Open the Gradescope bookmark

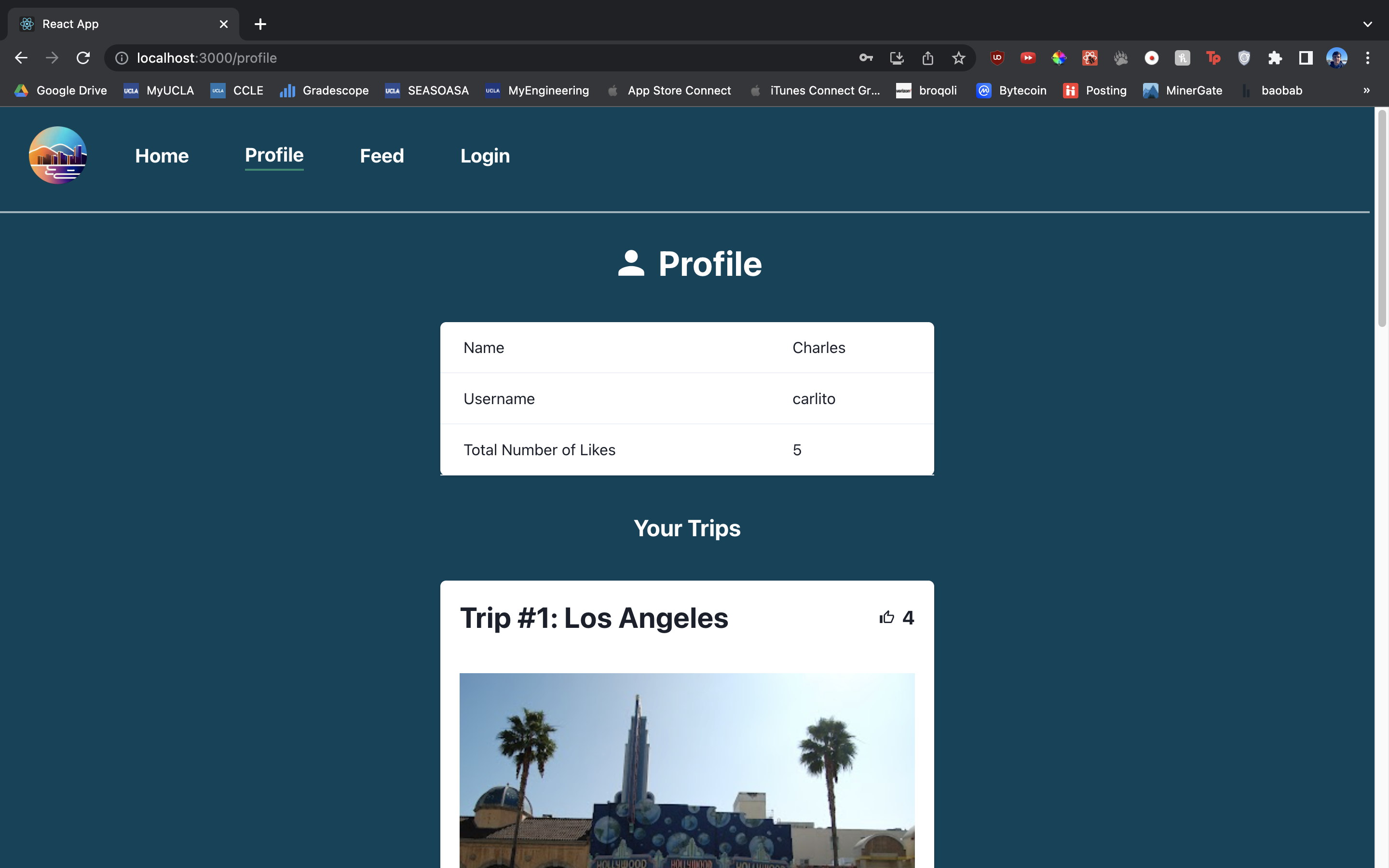click(x=324, y=91)
